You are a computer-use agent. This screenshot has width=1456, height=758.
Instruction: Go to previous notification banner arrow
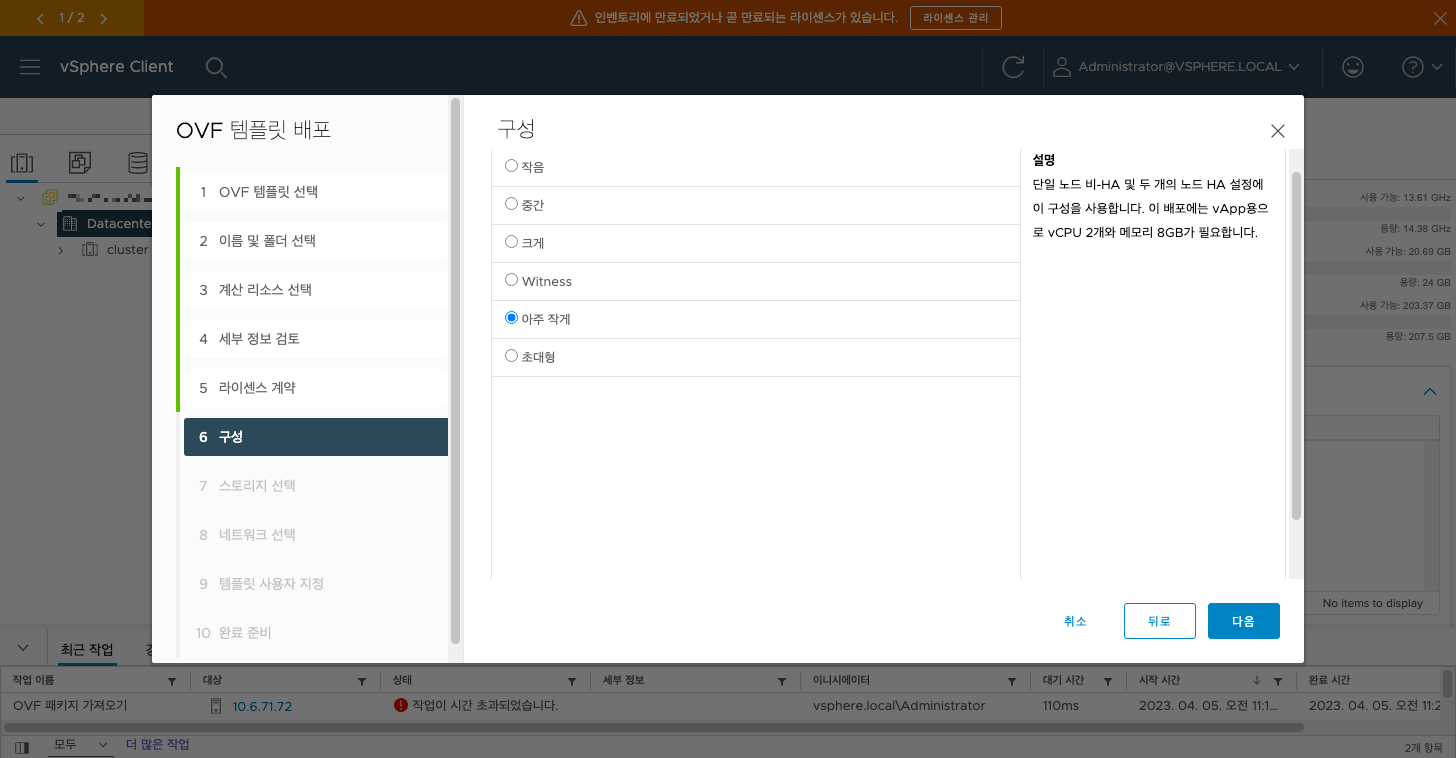click(40, 18)
